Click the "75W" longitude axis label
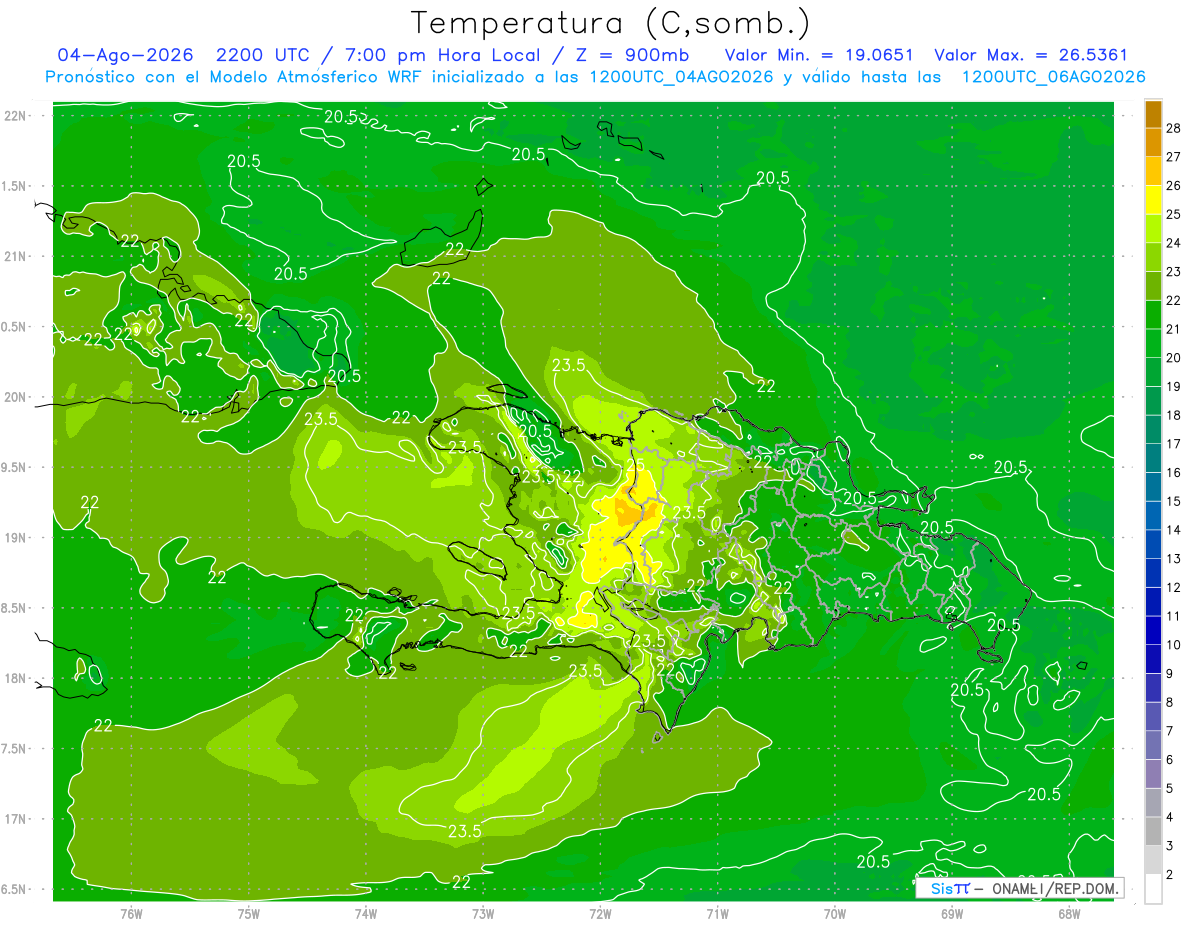 click(249, 913)
